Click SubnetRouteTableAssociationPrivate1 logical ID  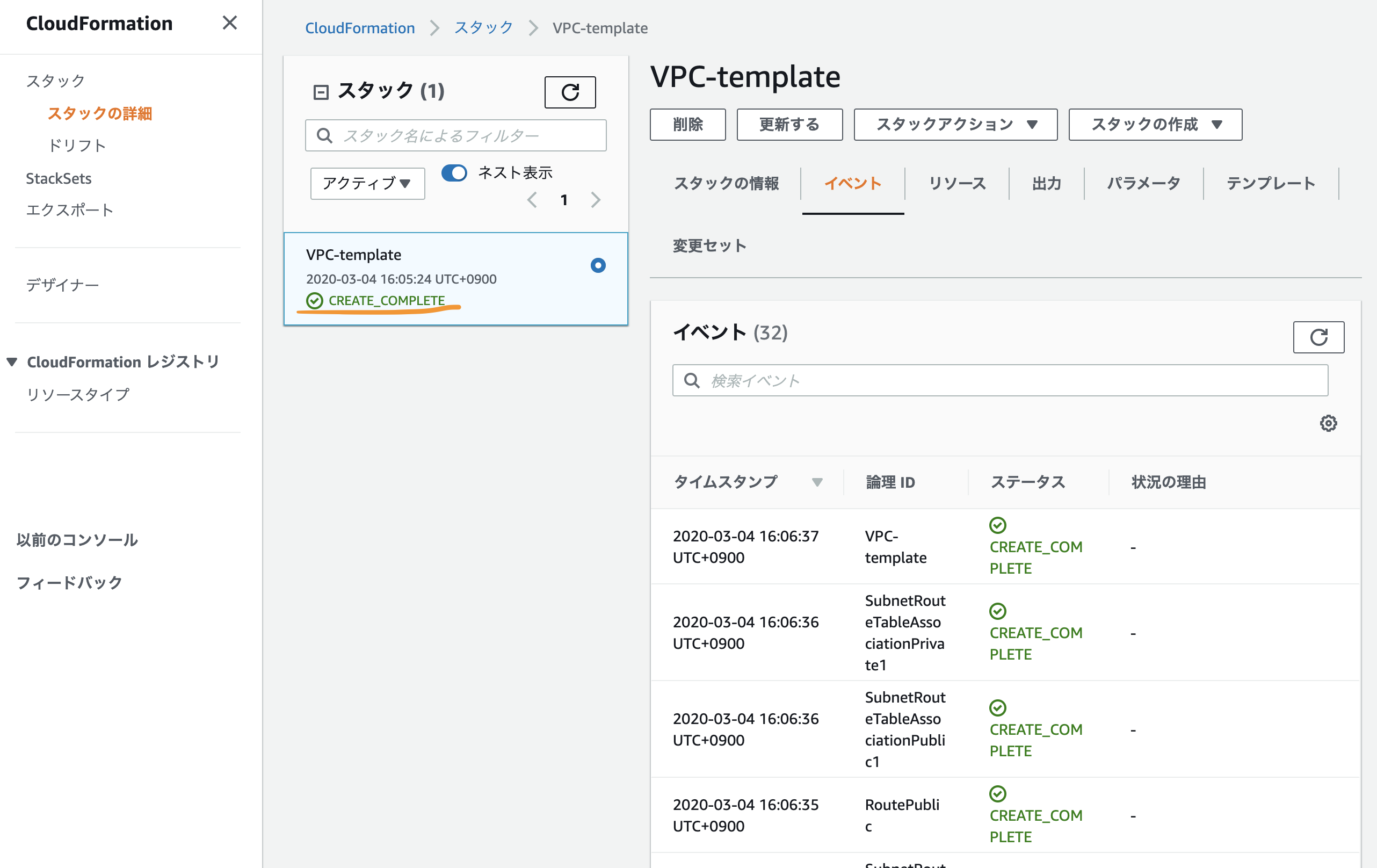(904, 632)
